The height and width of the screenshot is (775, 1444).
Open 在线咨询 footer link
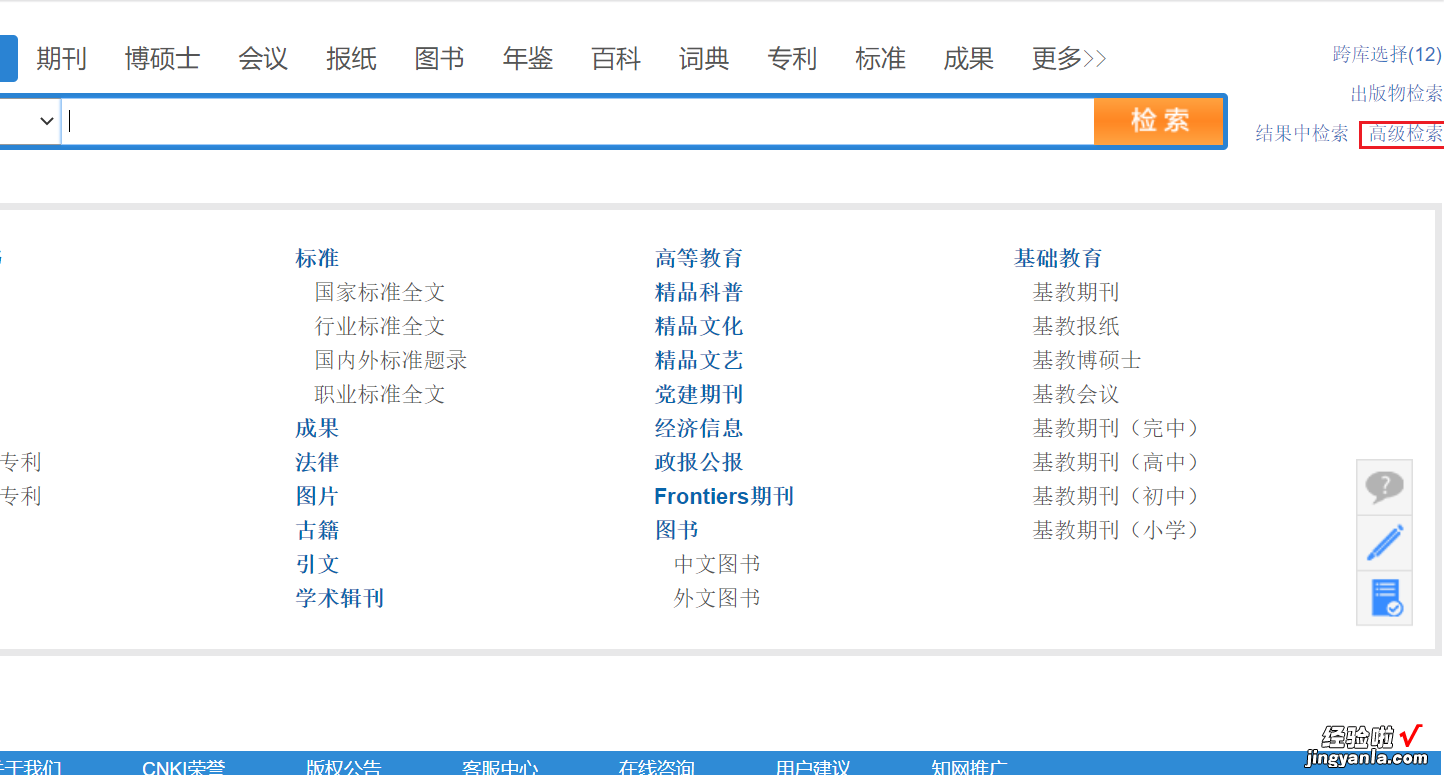(657, 767)
